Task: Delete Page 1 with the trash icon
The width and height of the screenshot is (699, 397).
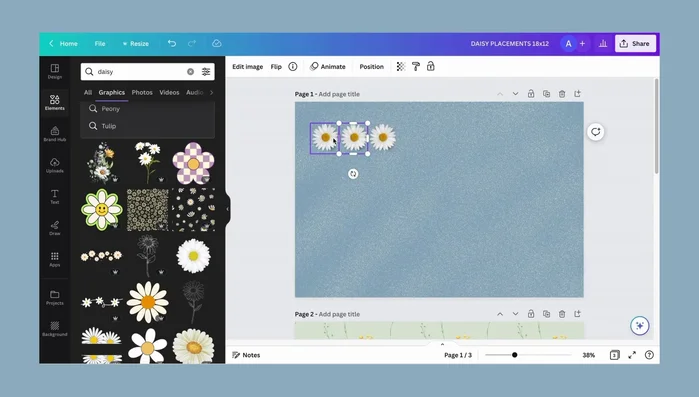Action: pos(562,94)
